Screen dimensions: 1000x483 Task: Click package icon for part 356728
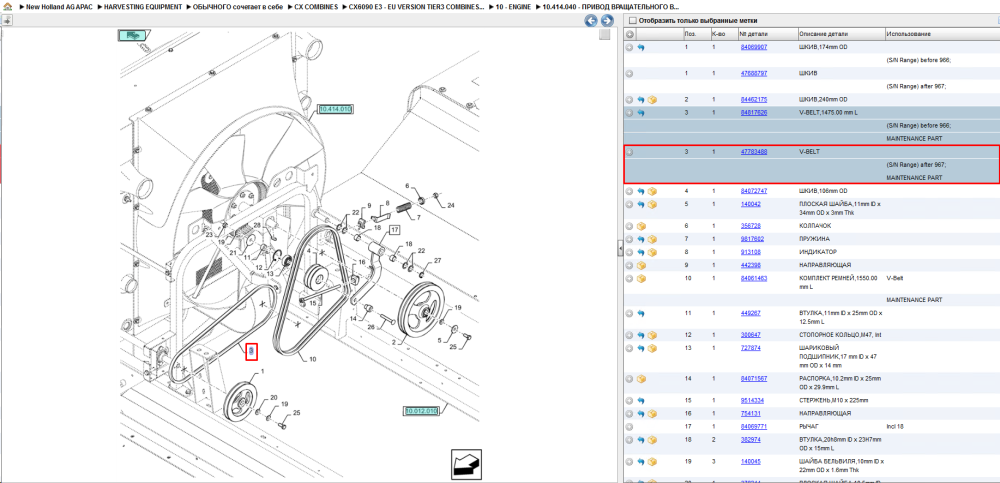(x=641, y=226)
